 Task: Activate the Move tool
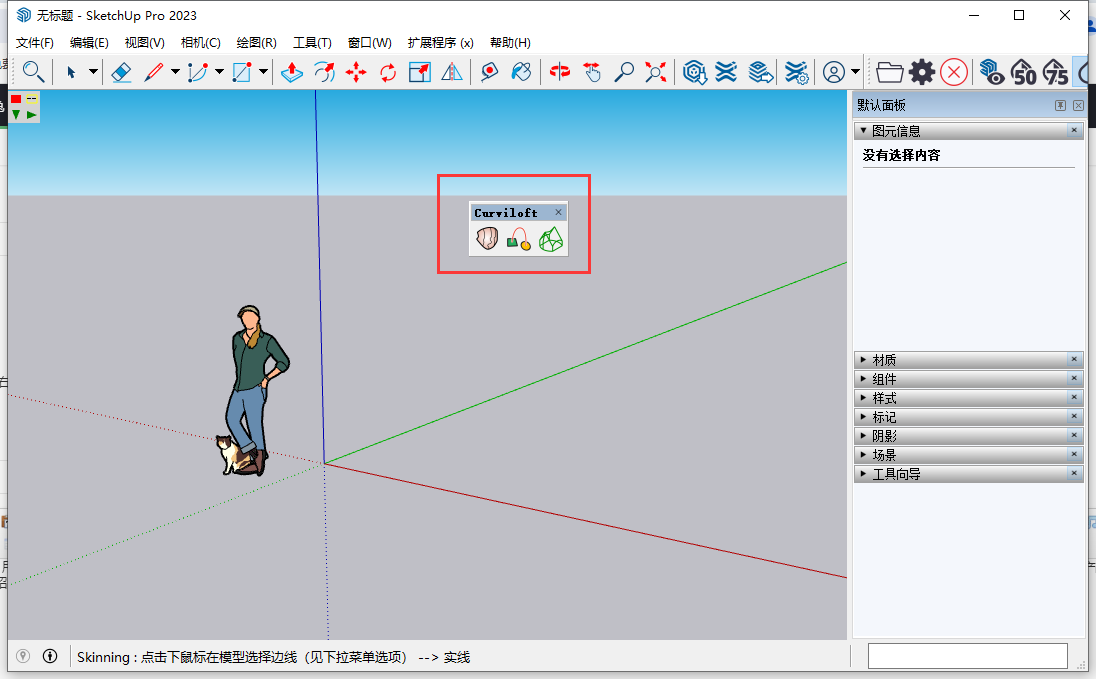point(354,72)
